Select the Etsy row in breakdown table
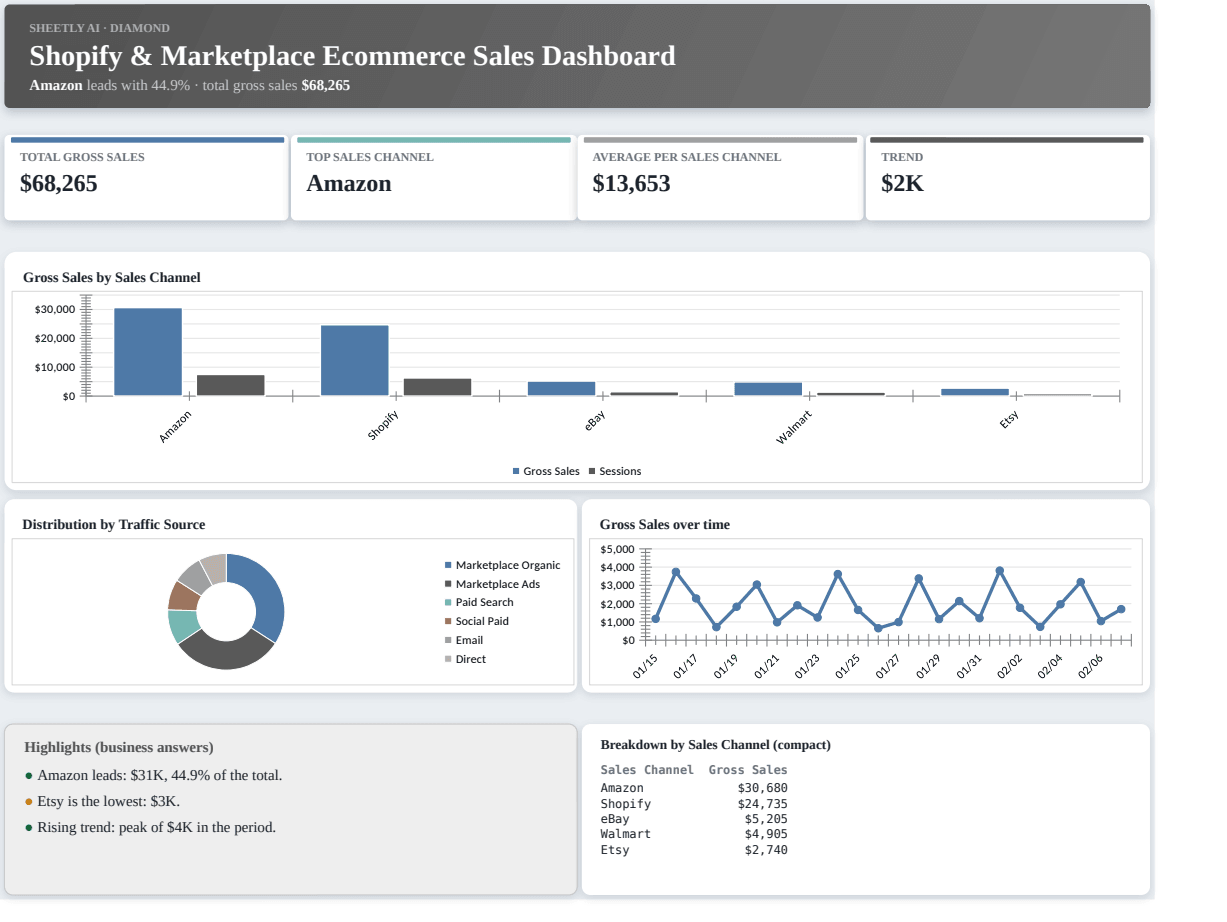 pyautogui.click(x=694, y=850)
